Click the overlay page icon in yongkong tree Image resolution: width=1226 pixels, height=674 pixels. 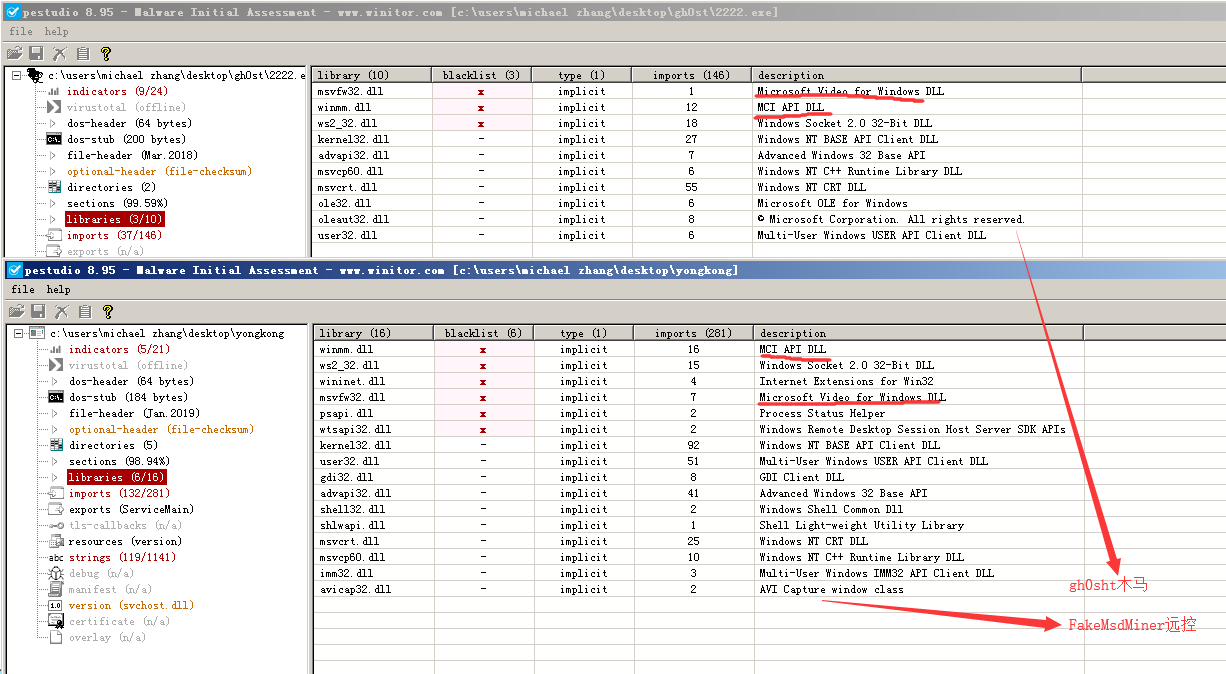point(56,637)
